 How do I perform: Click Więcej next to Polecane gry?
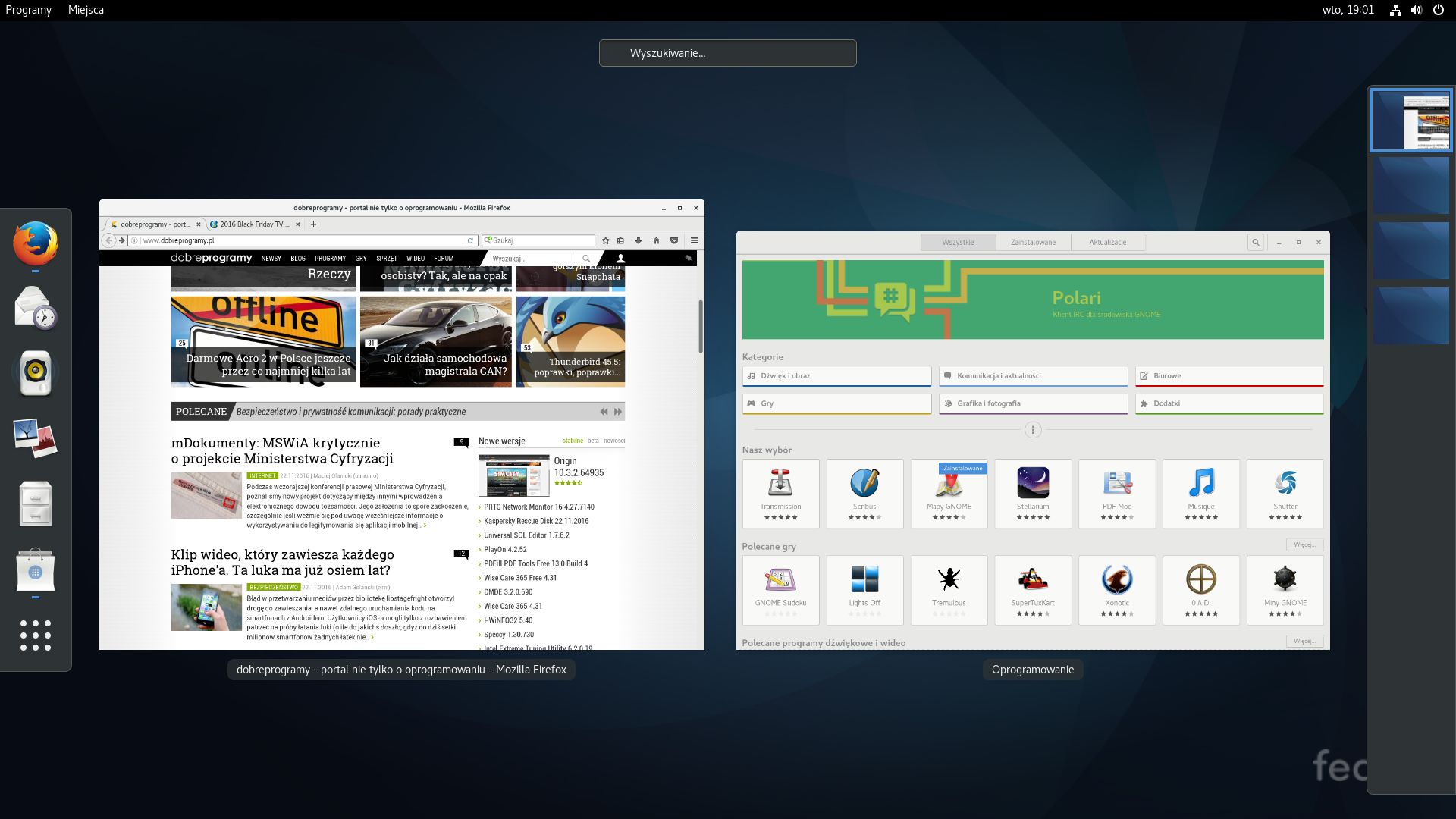(1304, 544)
